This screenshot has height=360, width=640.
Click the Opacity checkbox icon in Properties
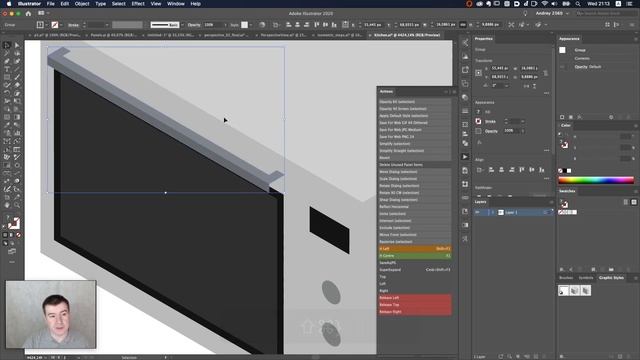478,131
